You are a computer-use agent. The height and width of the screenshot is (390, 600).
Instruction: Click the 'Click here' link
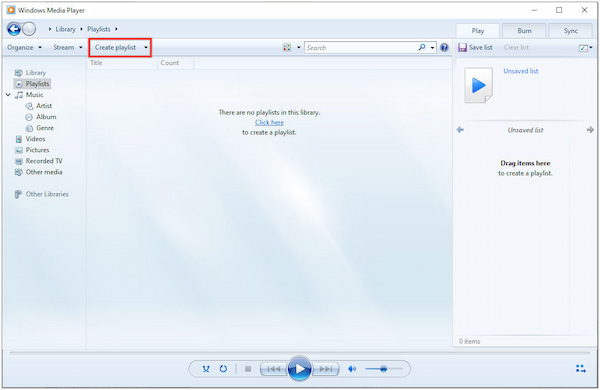[x=269, y=122]
